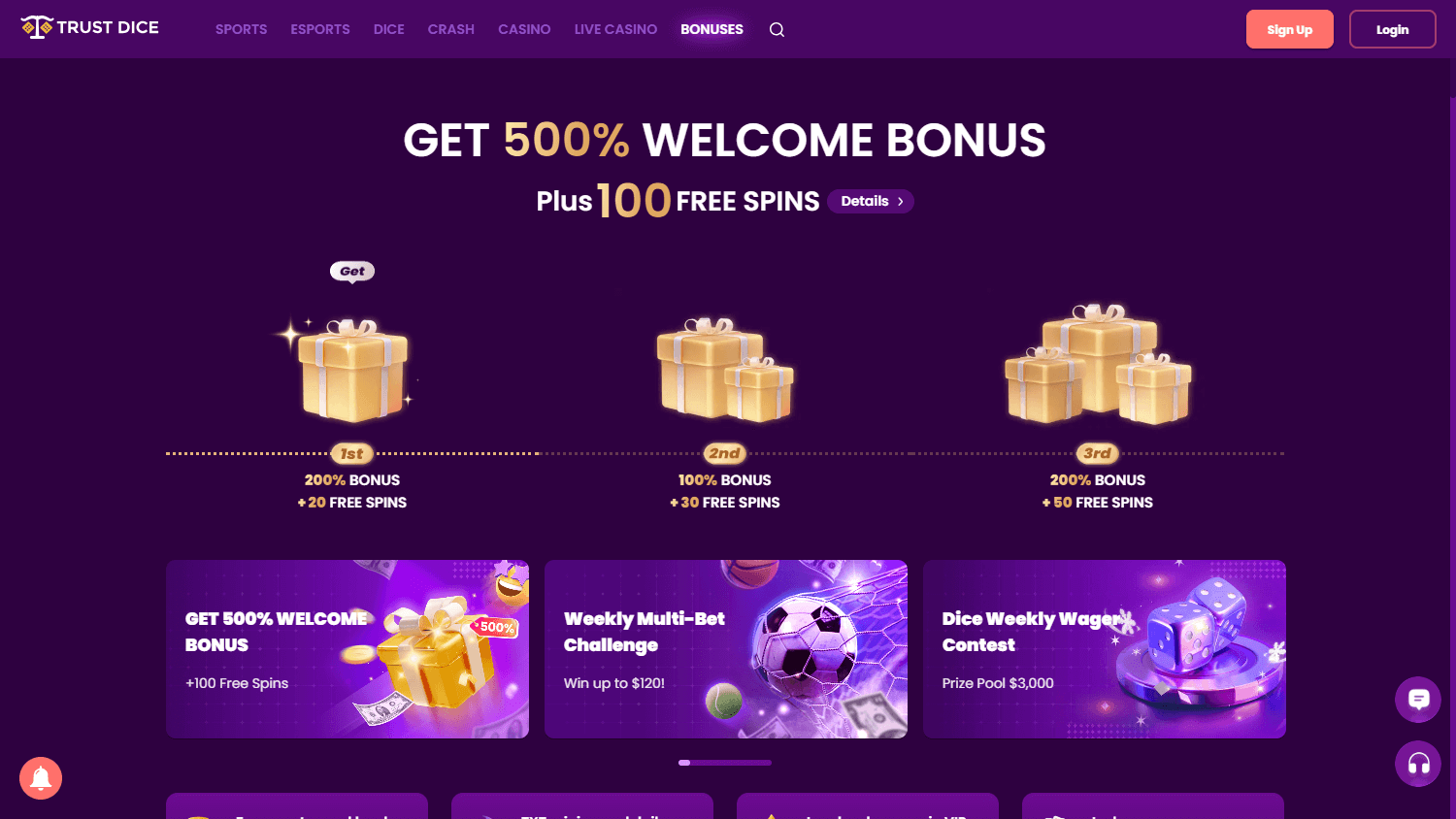Viewport: 1456px width, 819px height.
Task: Open the Sports menu item
Action: click(x=241, y=29)
